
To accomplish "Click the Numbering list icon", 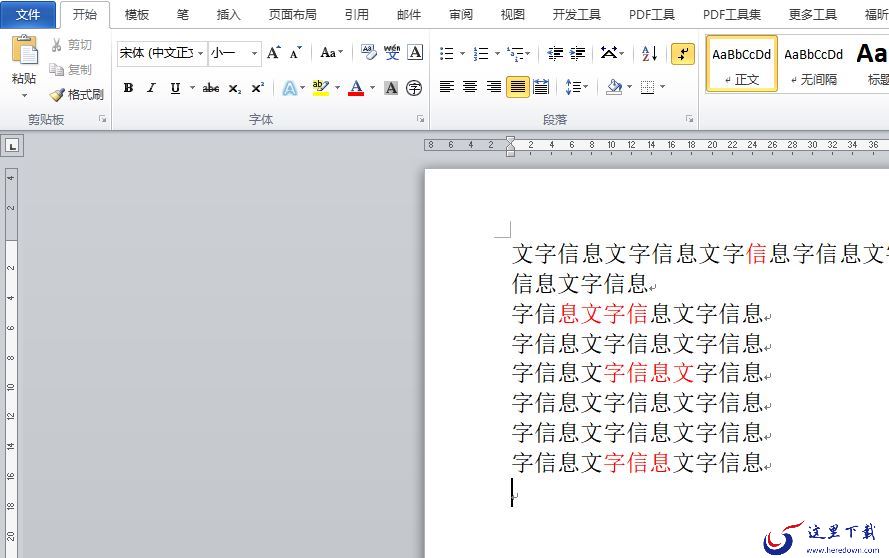I will pos(481,53).
